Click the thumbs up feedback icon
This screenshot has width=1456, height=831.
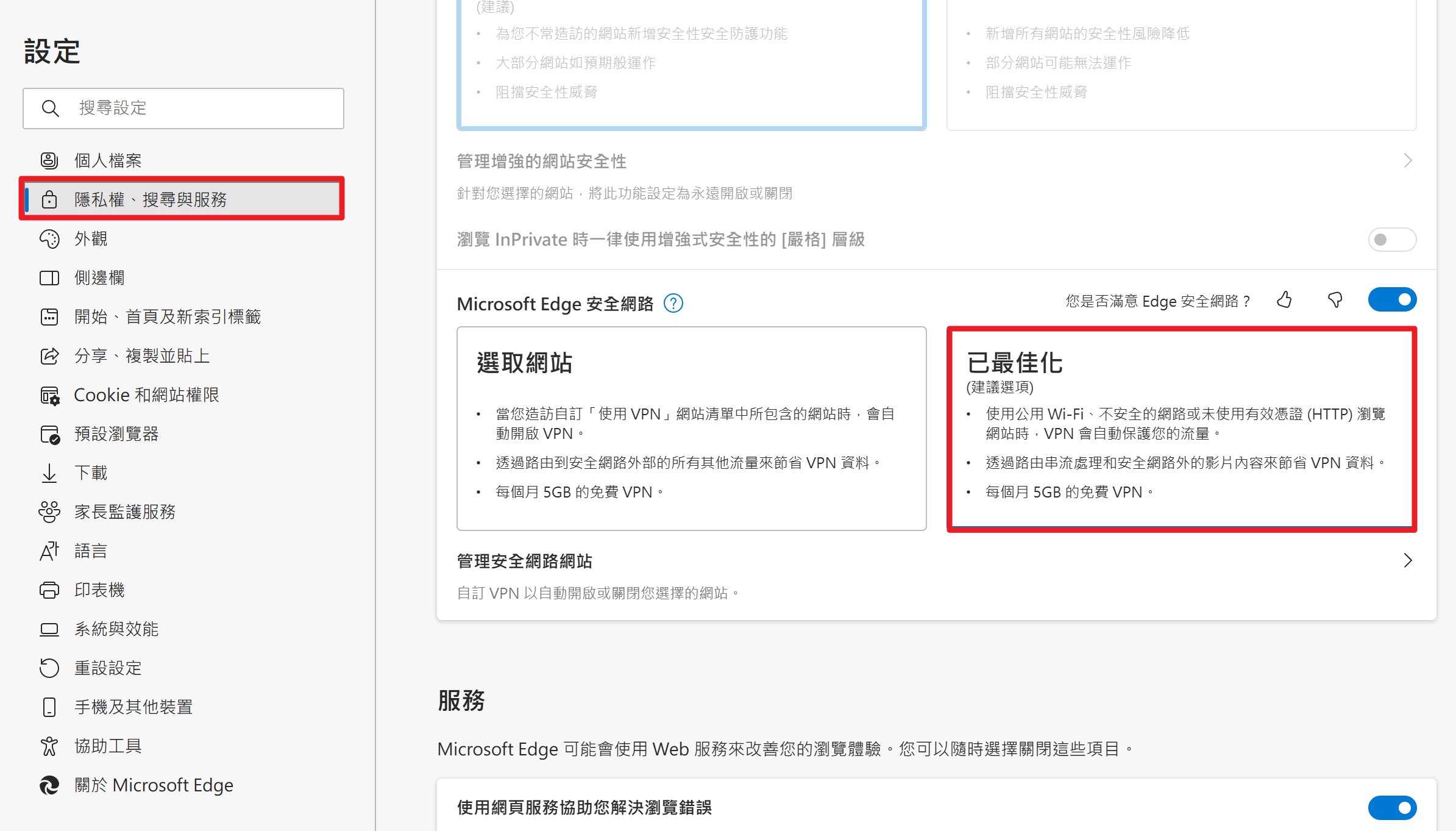tap(1284, 300)
